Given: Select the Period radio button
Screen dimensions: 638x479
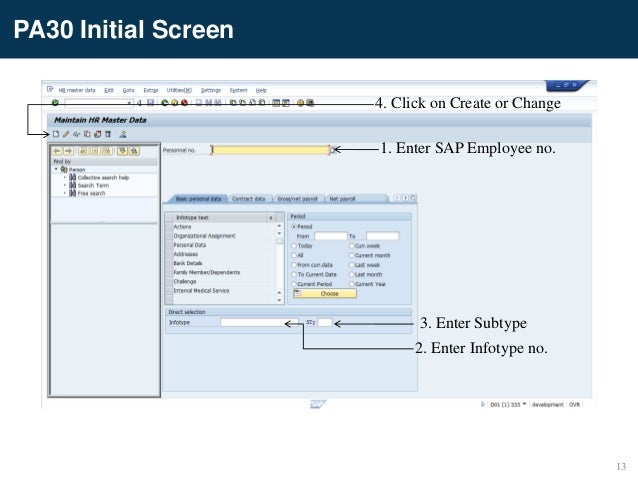Looking at the screenshot, I should (293, 226).
